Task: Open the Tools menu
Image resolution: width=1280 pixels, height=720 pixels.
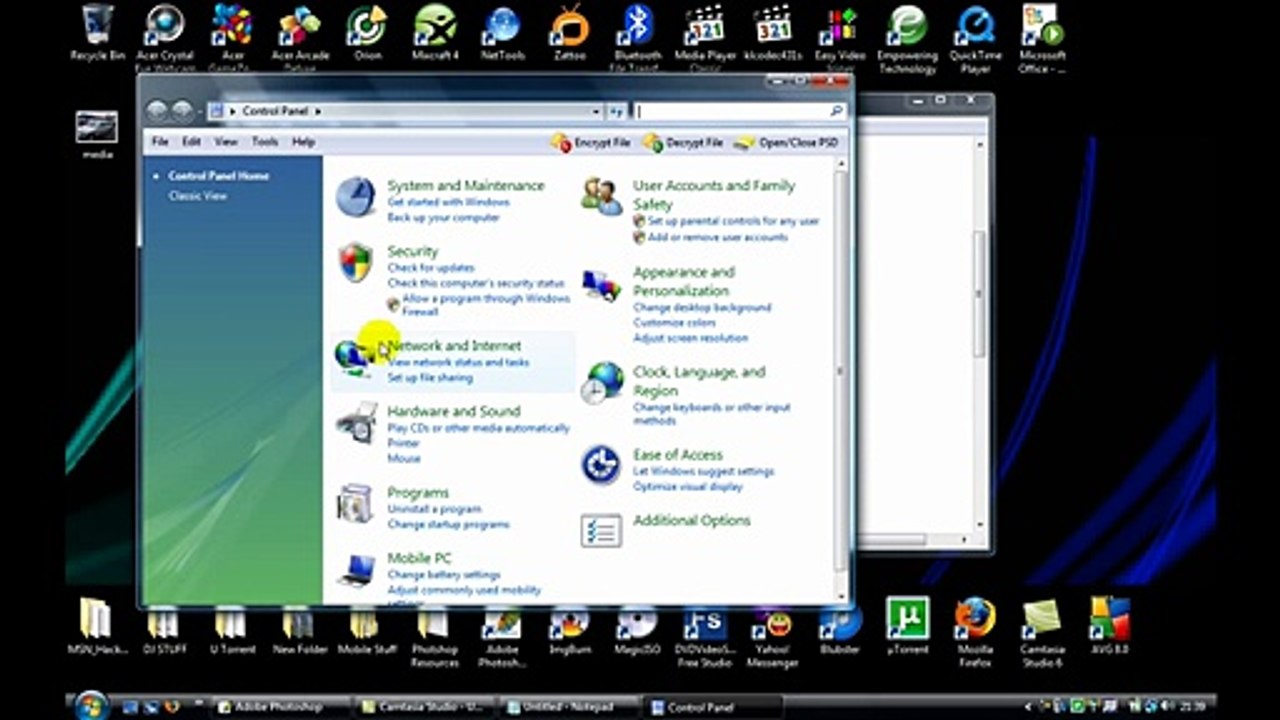Action: pos(265,142)
